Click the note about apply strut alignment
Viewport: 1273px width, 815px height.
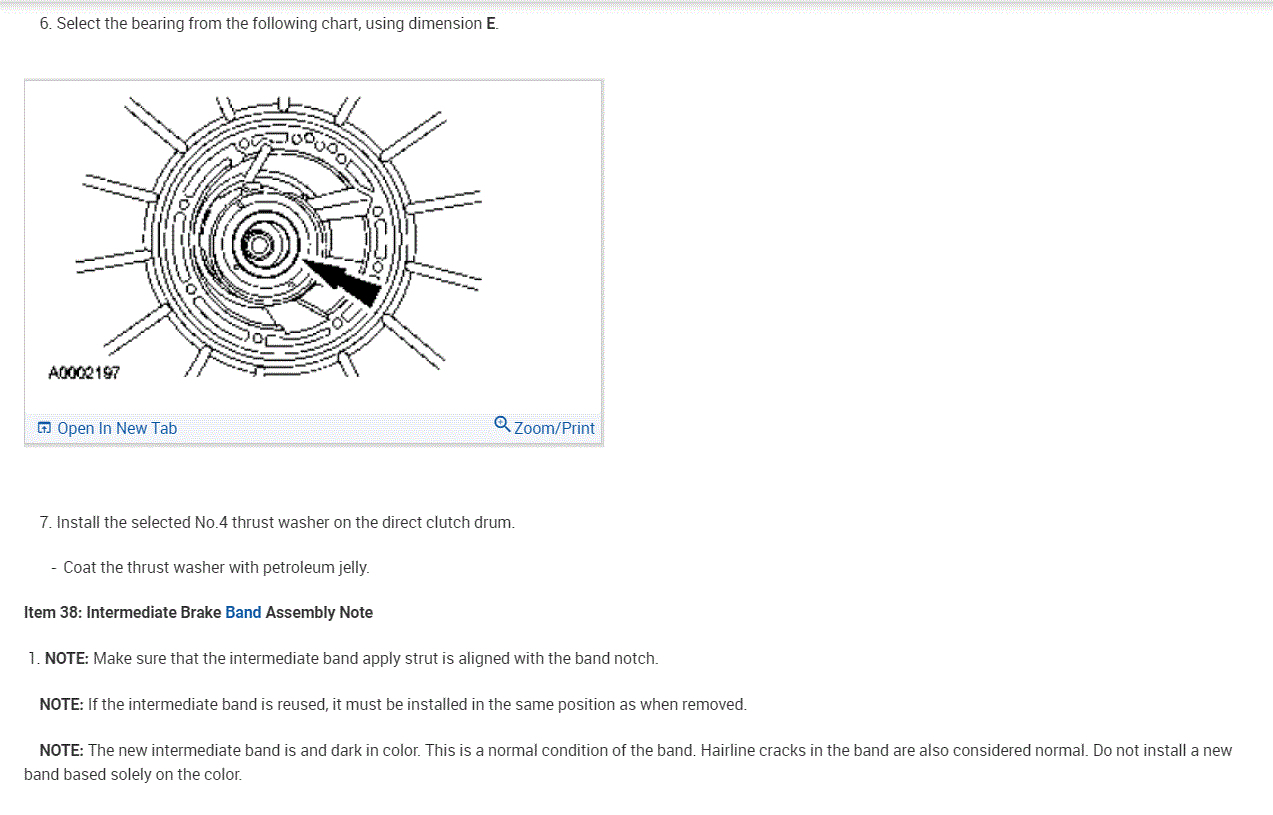click(344, 658)
